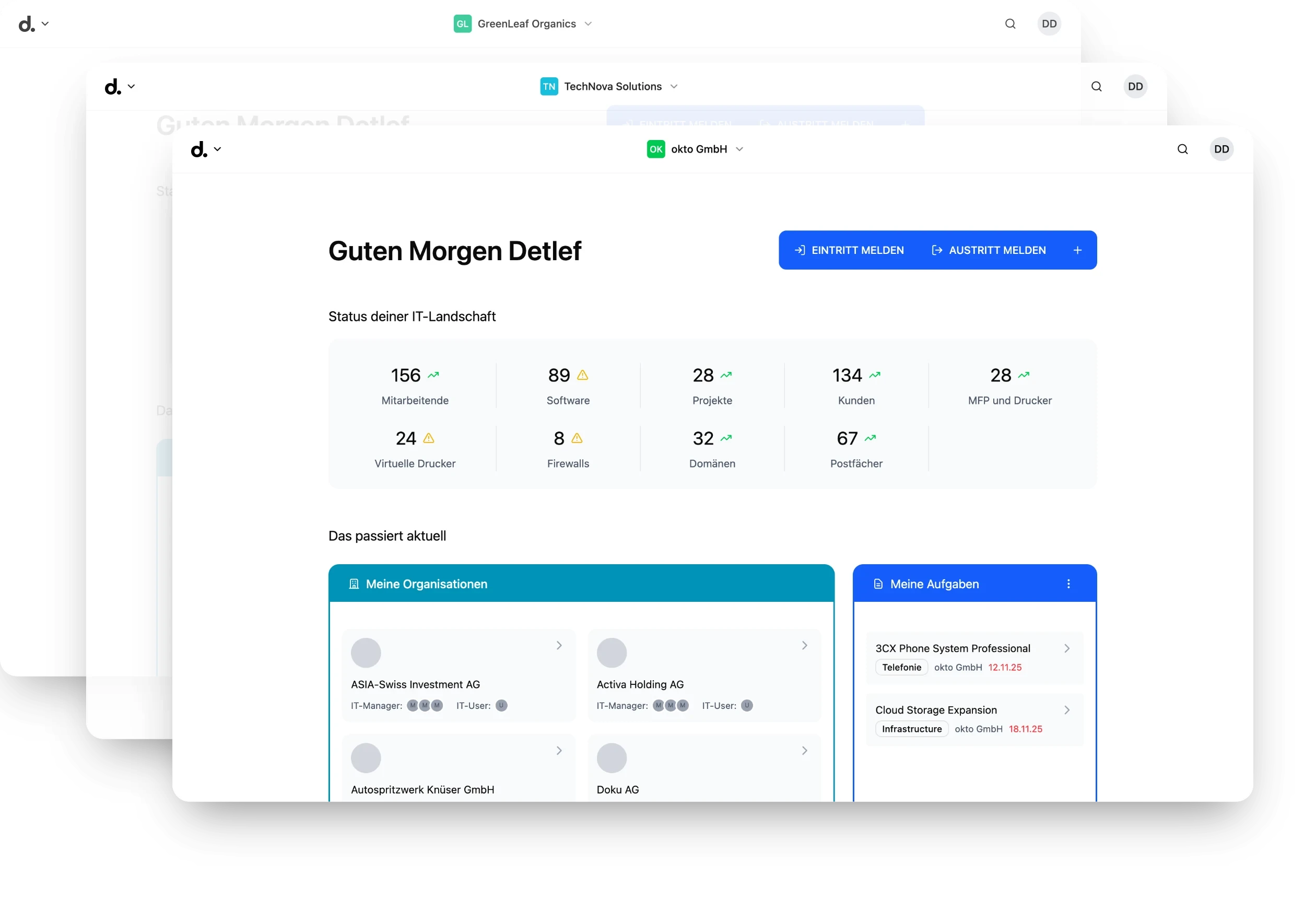The image size is (1316, 909).
Task: Click the plus icon in the blue action bar
Action: 1077,250
